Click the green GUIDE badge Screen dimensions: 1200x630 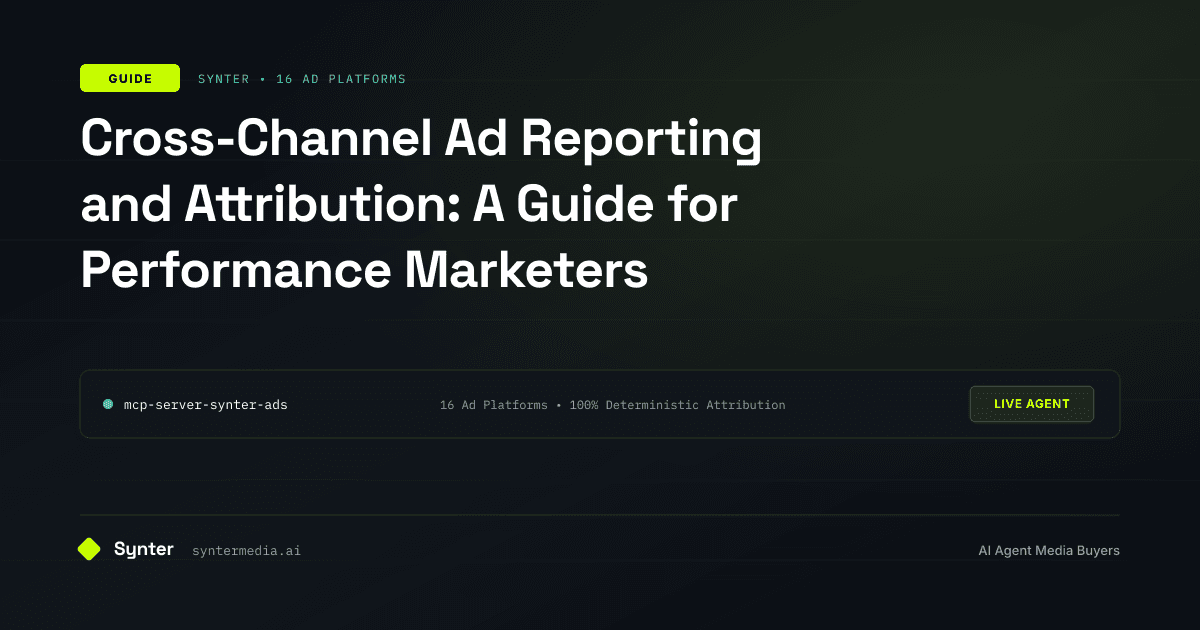pos(130,79)
